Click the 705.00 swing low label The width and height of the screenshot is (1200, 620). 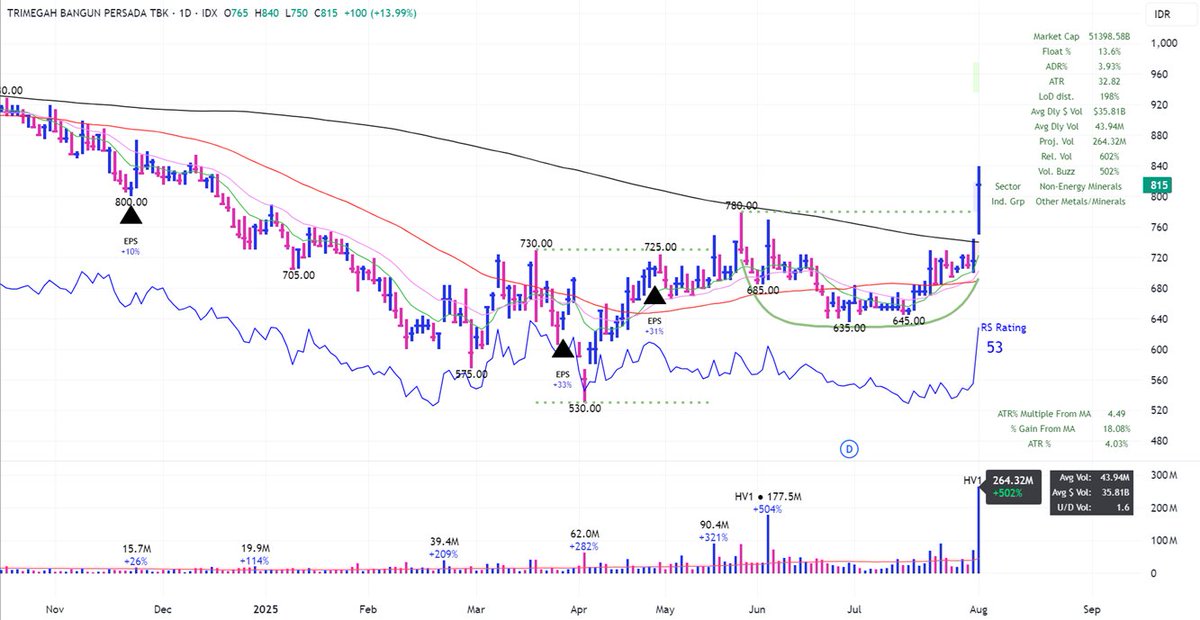(299, 274)
